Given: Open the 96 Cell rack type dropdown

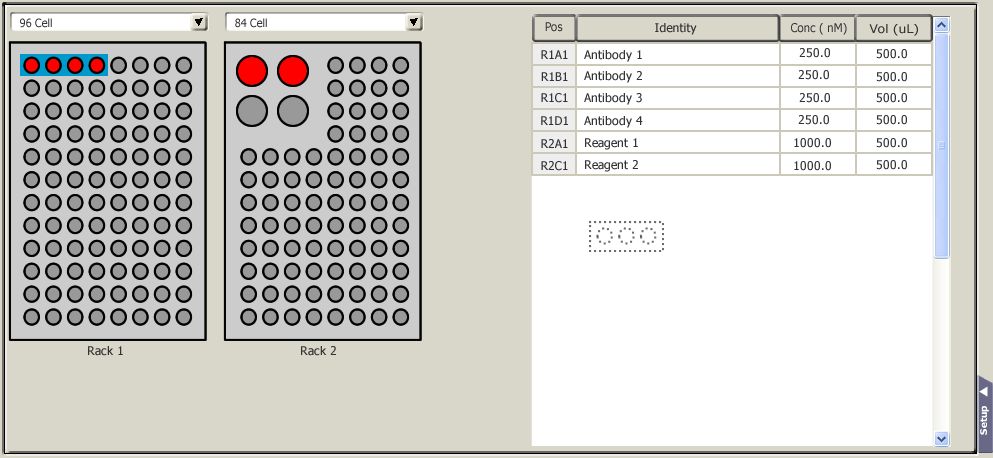Looking at the screenshot, I should tap(198, 22).
